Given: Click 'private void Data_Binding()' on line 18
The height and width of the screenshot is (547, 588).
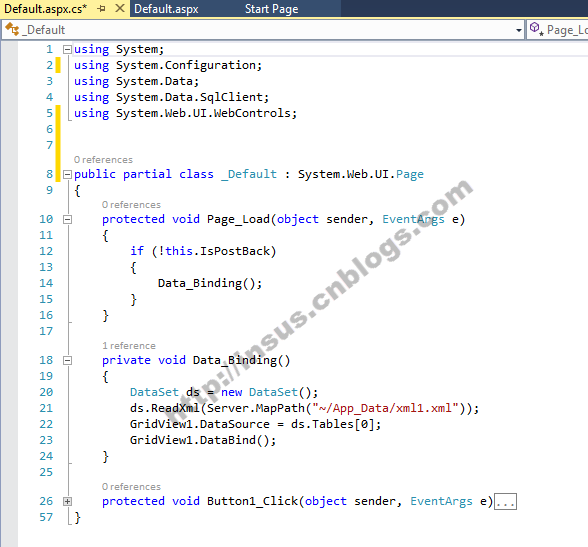Looking at the screenshot, I should [x=196, y=360].
